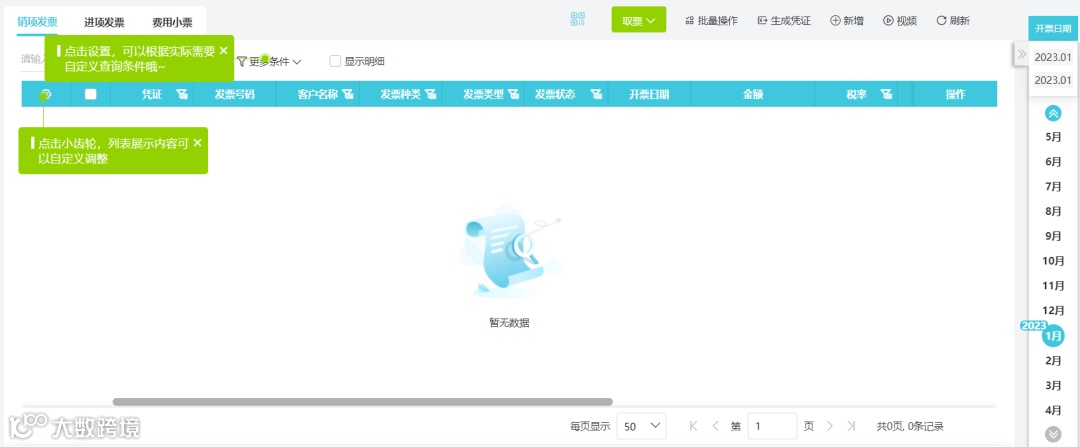Click the filter icon beside 客户名称

348,94
